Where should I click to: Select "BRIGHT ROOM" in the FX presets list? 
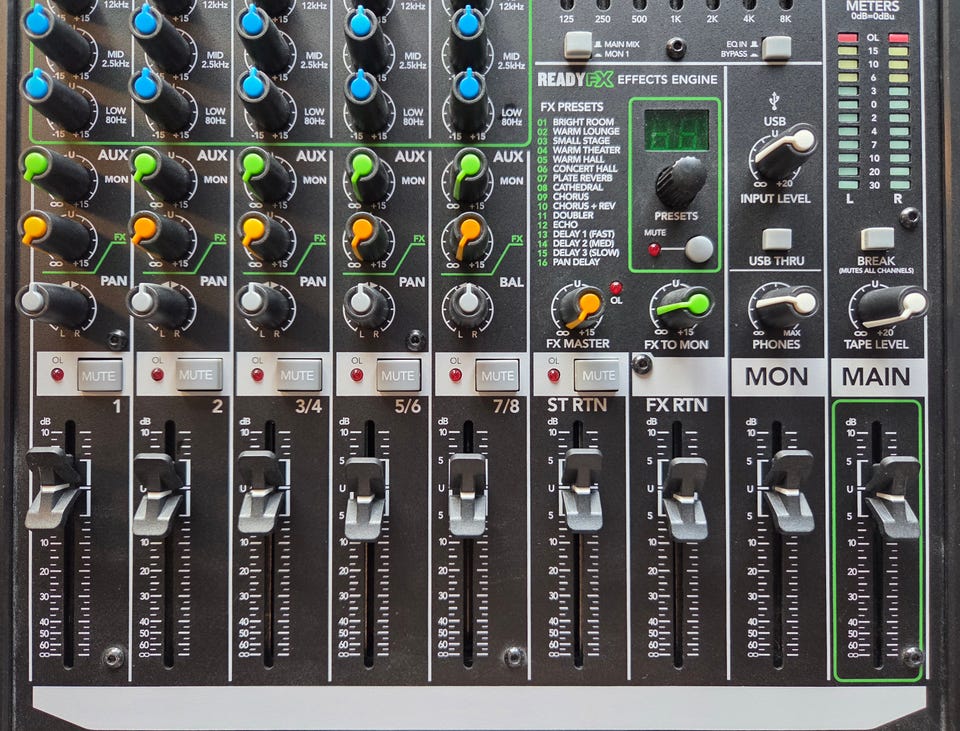(583, 122)
